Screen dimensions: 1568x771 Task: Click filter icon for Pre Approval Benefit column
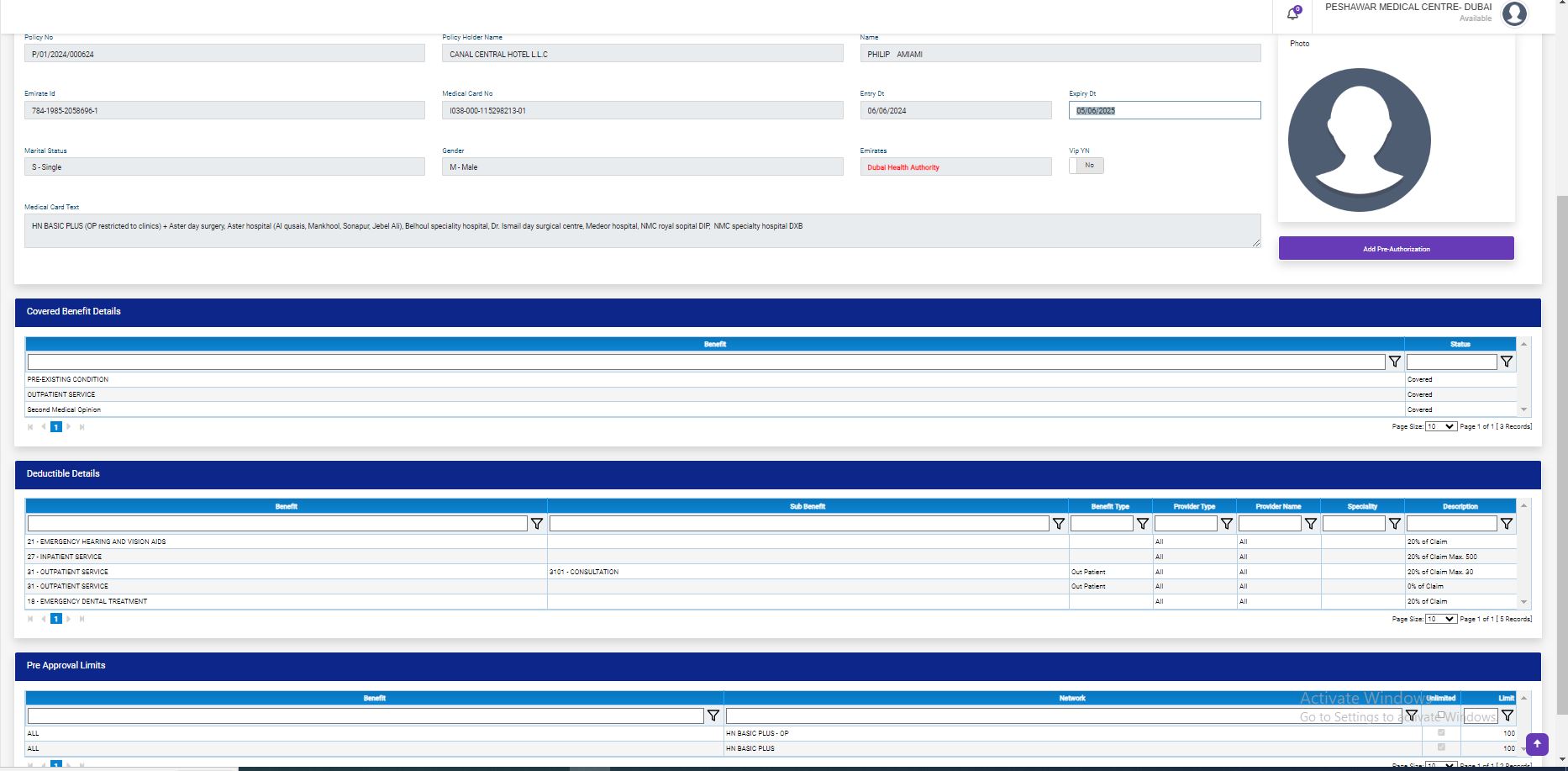point(713,716)
